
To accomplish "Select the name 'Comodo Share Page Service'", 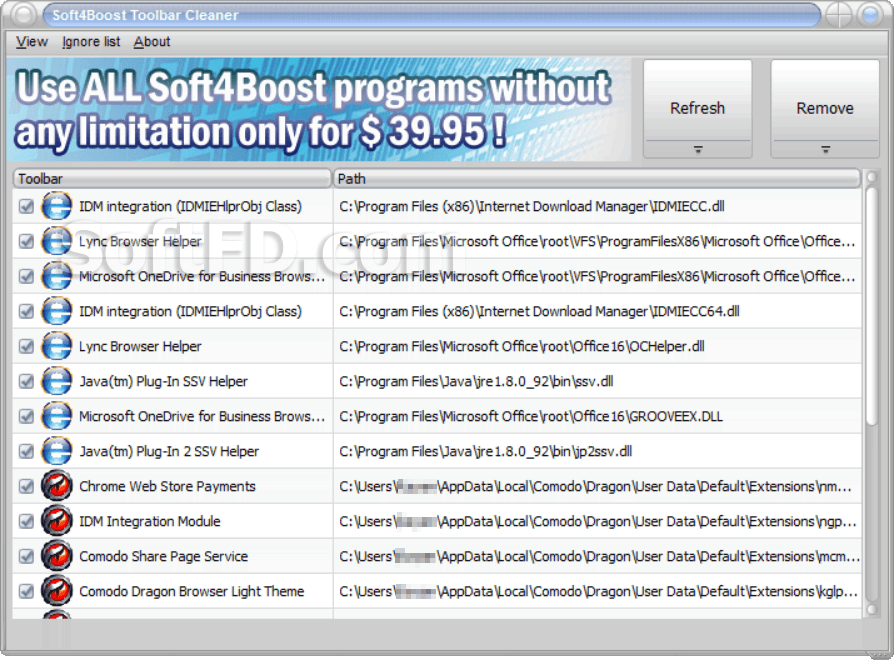I will 164,556.
